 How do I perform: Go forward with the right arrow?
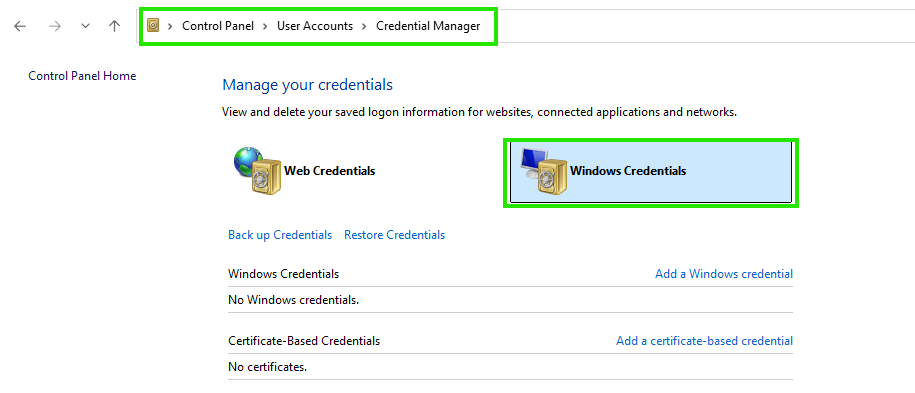tap(55, 26)
